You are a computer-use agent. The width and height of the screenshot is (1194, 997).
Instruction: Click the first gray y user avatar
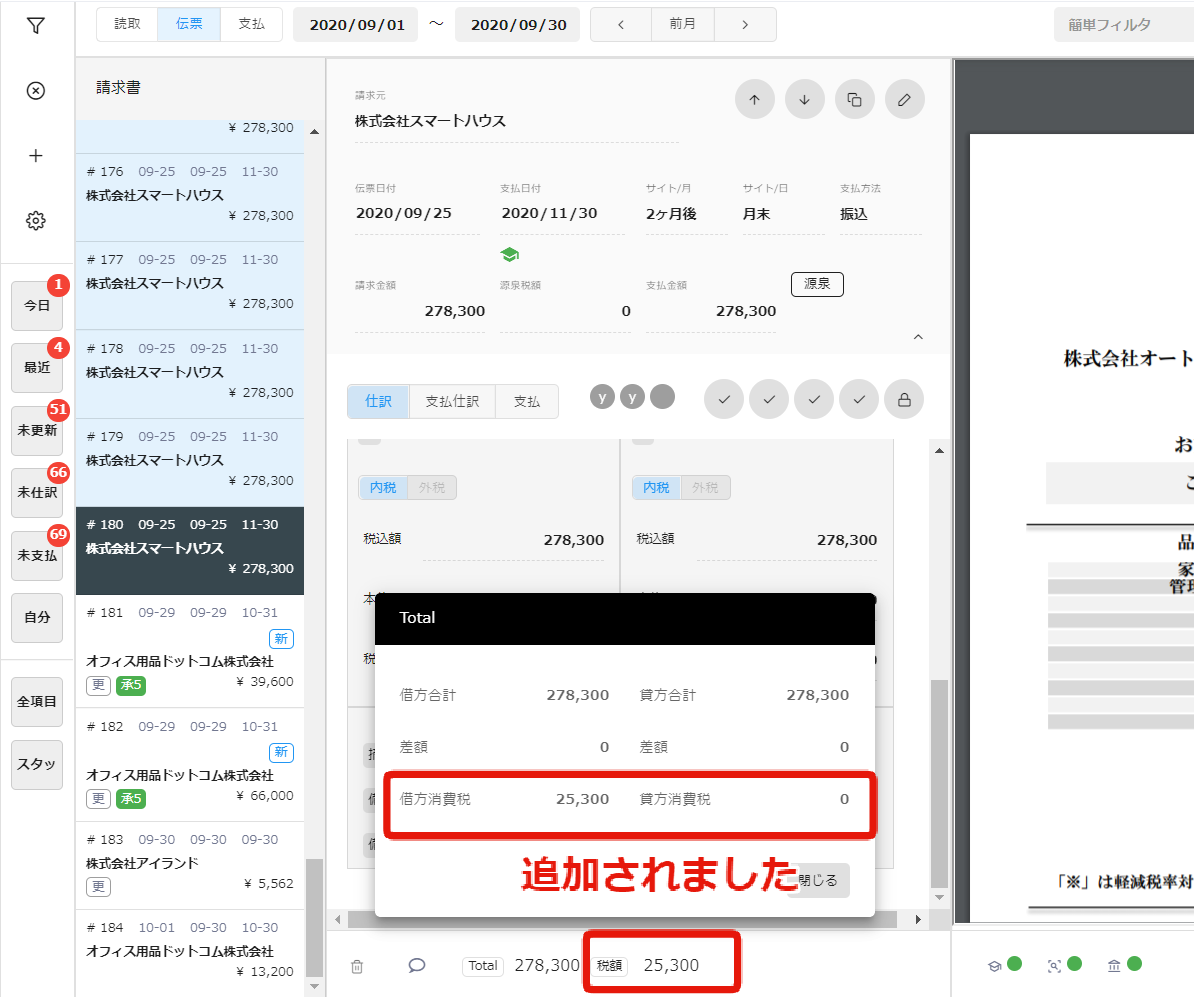[602, 397]
